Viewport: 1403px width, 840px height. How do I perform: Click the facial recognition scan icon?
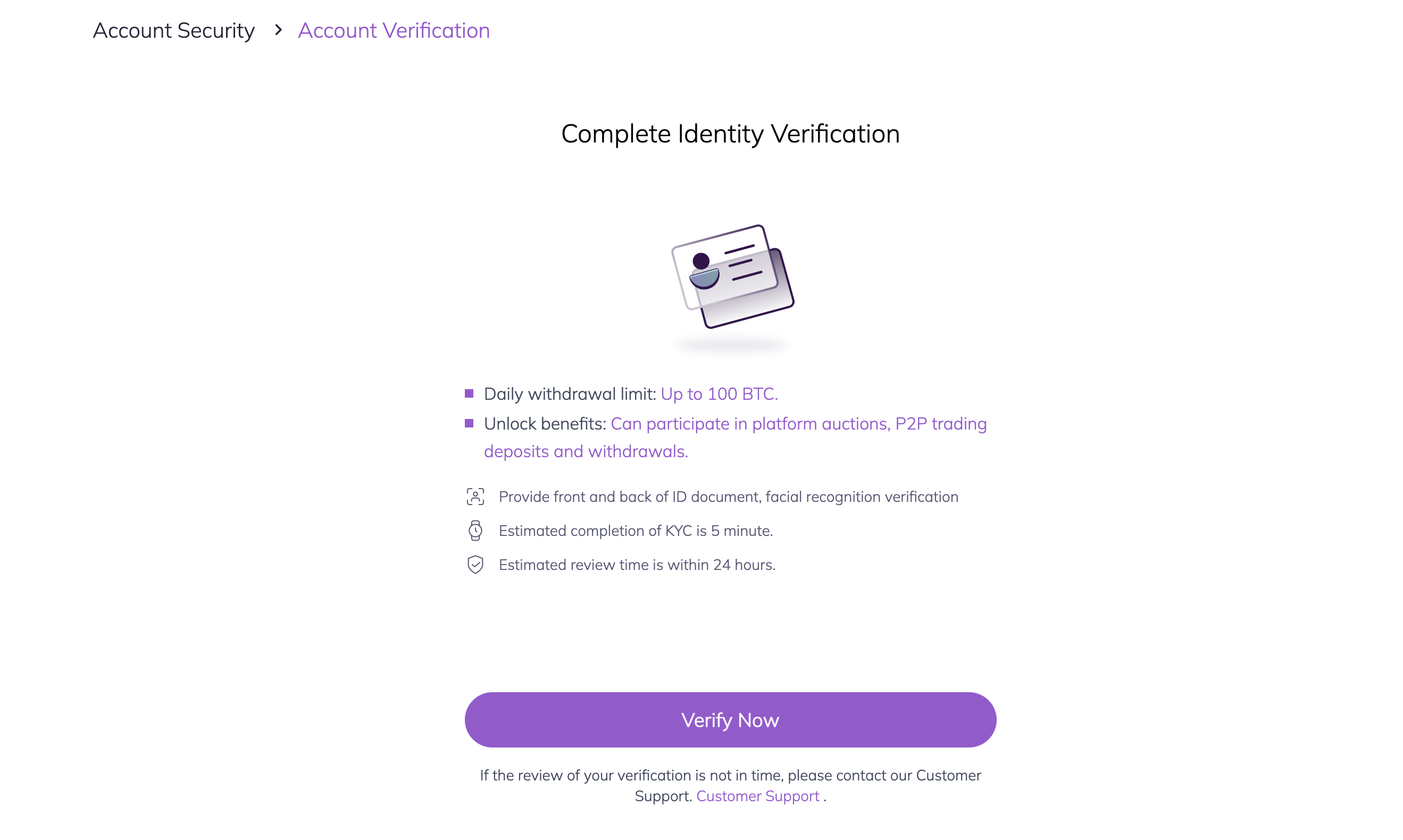pyautogui.click(x=475, y=497)
